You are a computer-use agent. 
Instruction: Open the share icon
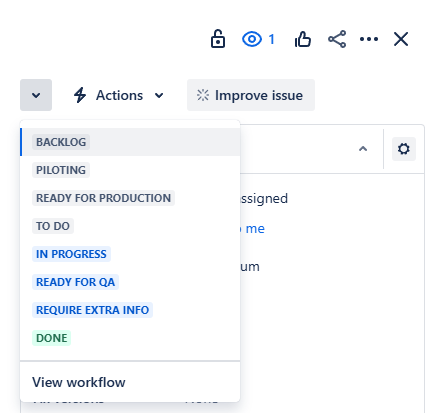(337, 39)
